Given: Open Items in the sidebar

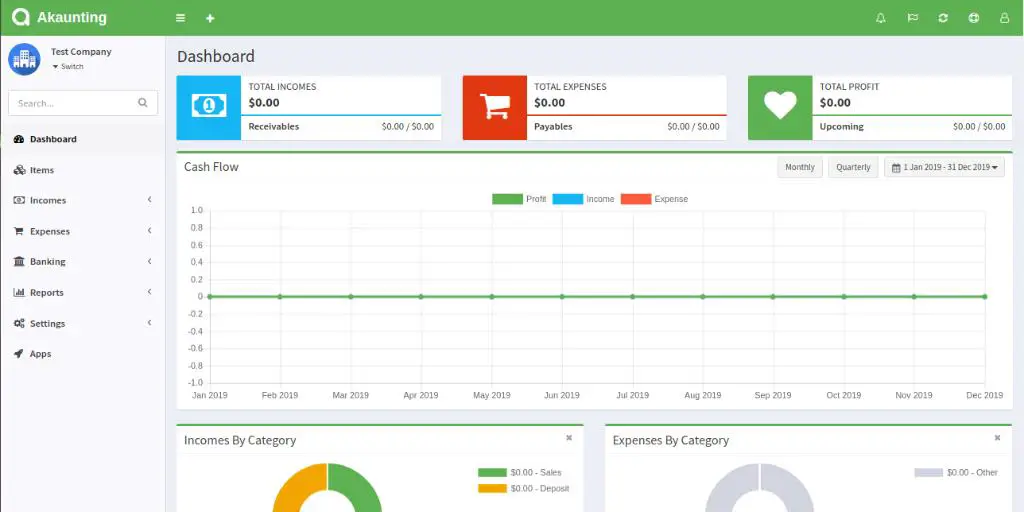Looking at the screenshot, I should (x=83, y=170).
